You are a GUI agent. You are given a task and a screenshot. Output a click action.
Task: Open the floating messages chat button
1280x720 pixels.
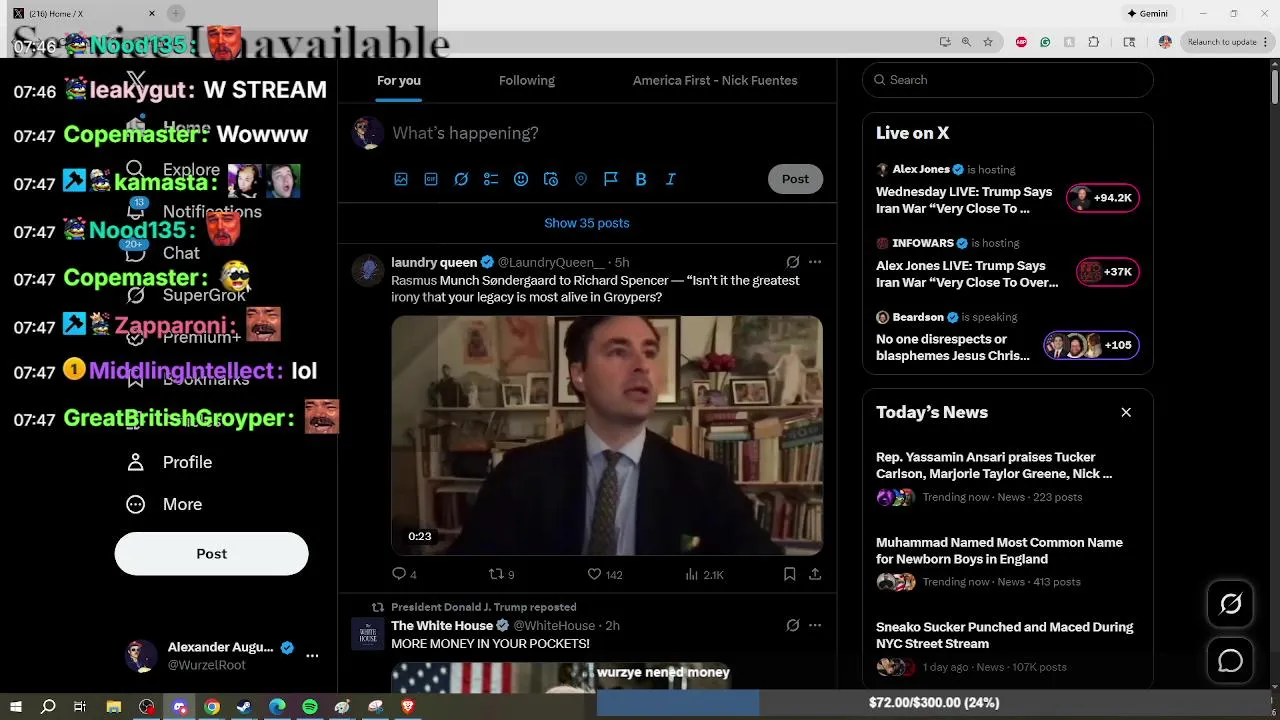[x=1231, y=661]
